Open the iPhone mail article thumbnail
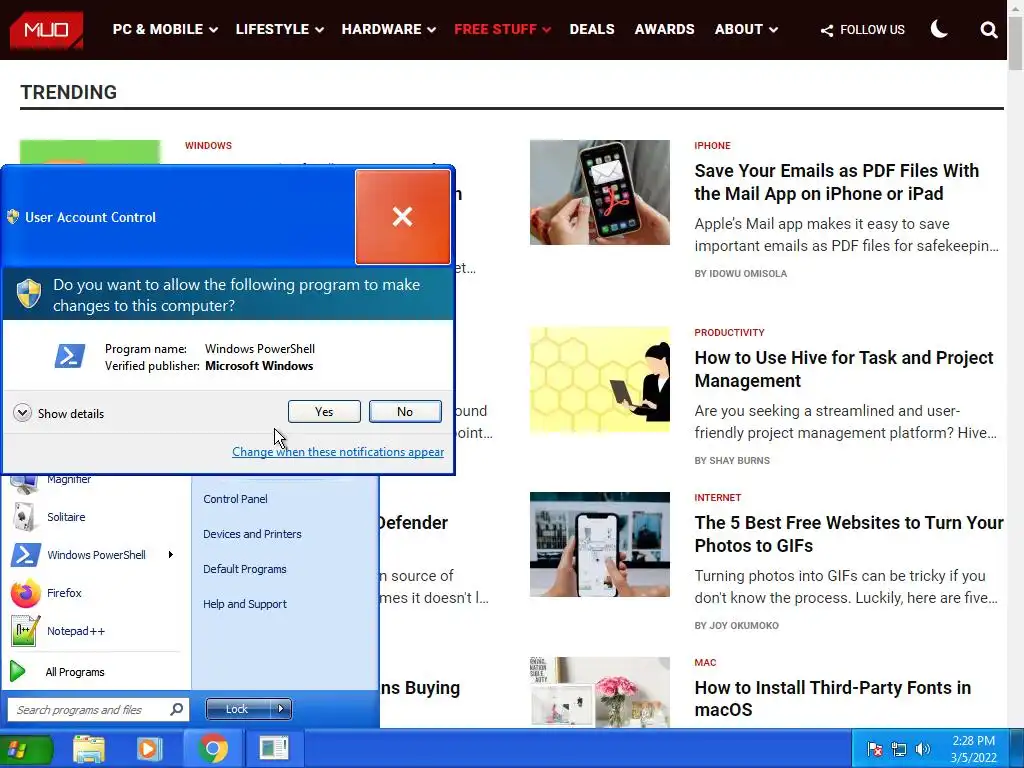1024x768 pixels. click(600, 192)
